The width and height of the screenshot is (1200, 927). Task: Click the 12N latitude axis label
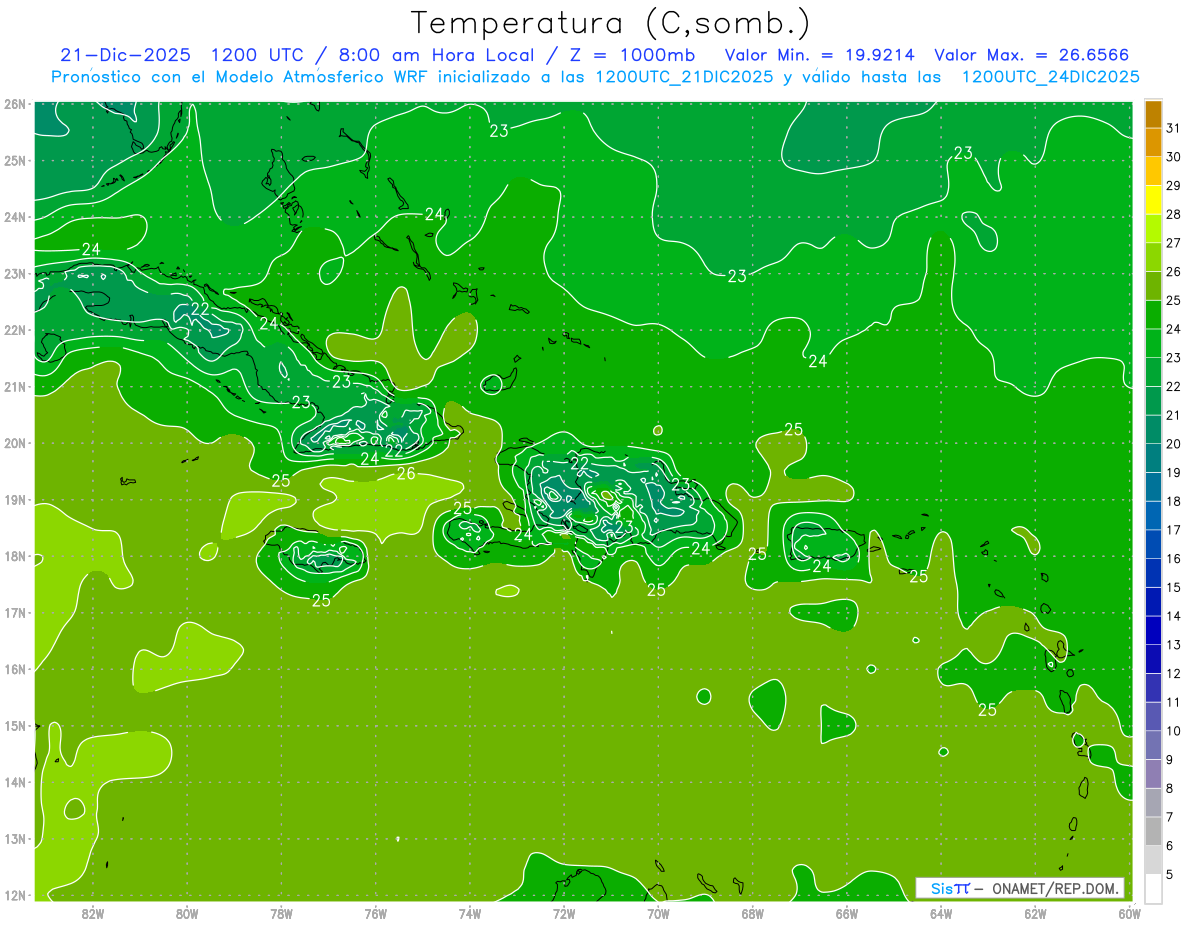pyautogui.click(x=15, y=895)
